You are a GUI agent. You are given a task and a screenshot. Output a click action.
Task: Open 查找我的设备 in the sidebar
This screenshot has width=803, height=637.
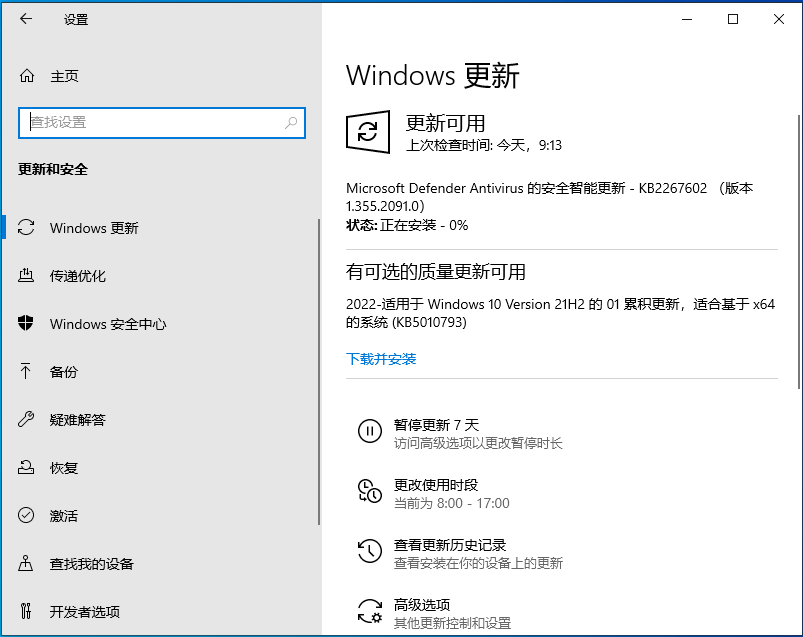[92, 564]
